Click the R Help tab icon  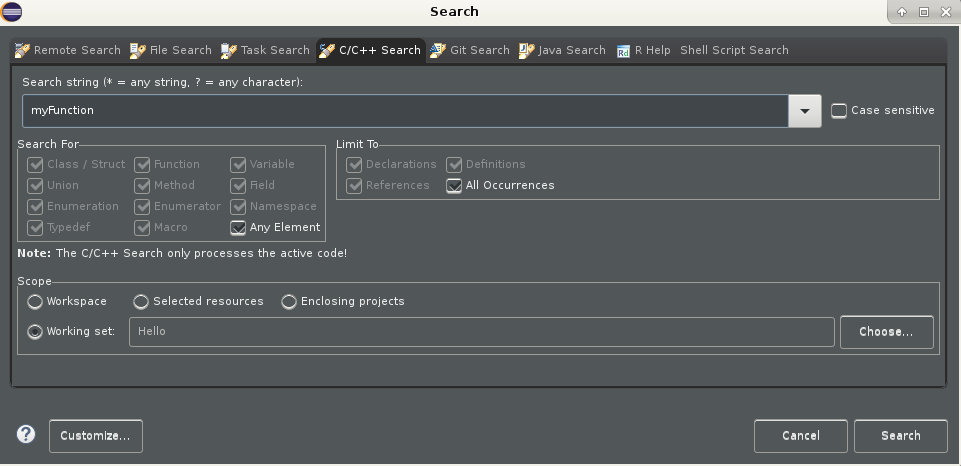pos(623,52)
